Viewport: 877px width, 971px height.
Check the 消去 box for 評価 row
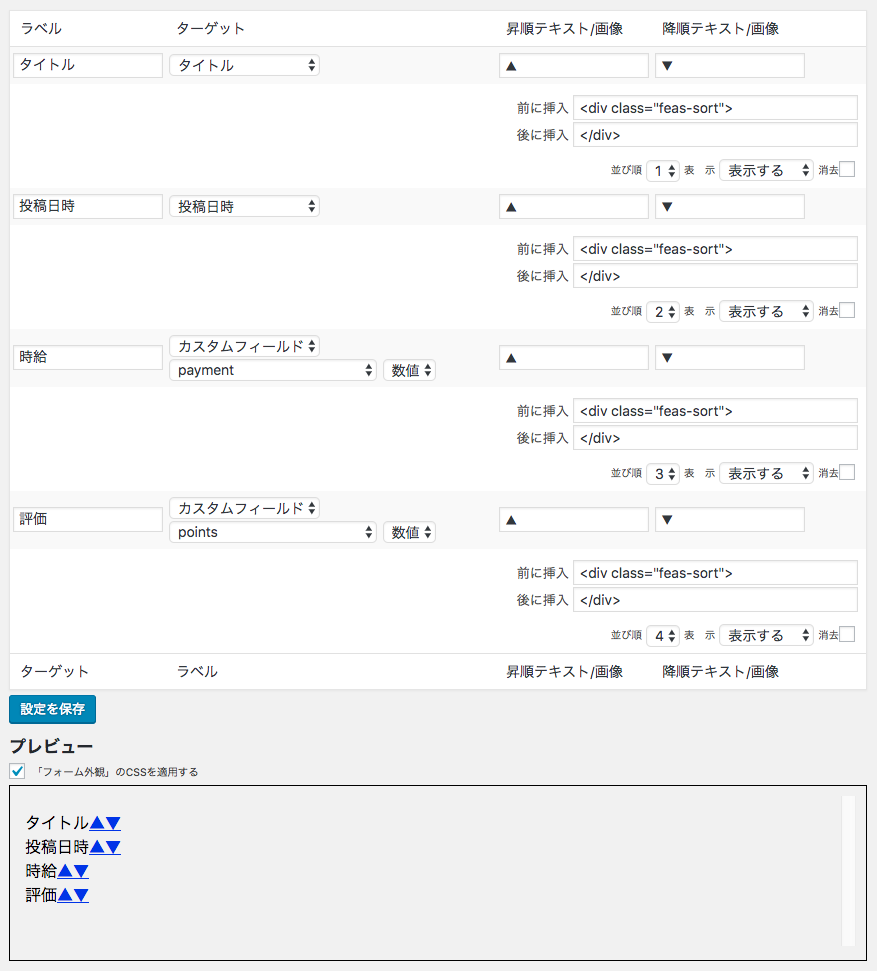tap(847, 634)
